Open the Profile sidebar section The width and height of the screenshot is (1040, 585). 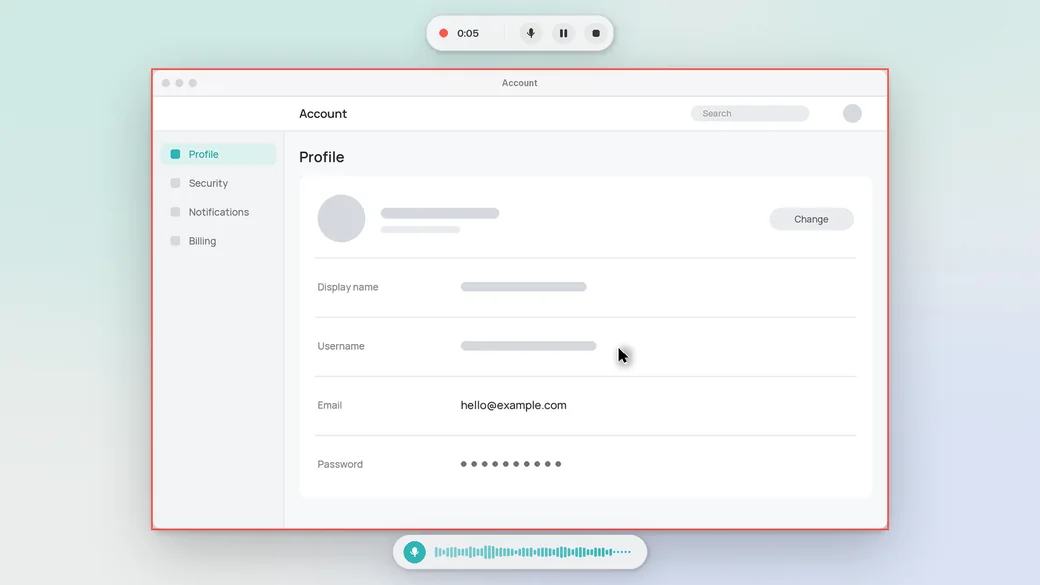click(x=218, y=154)
